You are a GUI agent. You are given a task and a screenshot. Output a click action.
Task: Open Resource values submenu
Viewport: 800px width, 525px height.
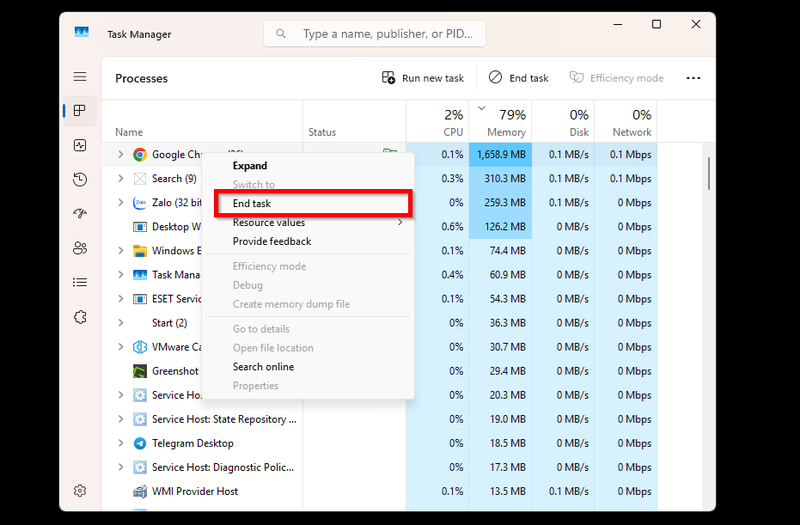tap(308, 222)
